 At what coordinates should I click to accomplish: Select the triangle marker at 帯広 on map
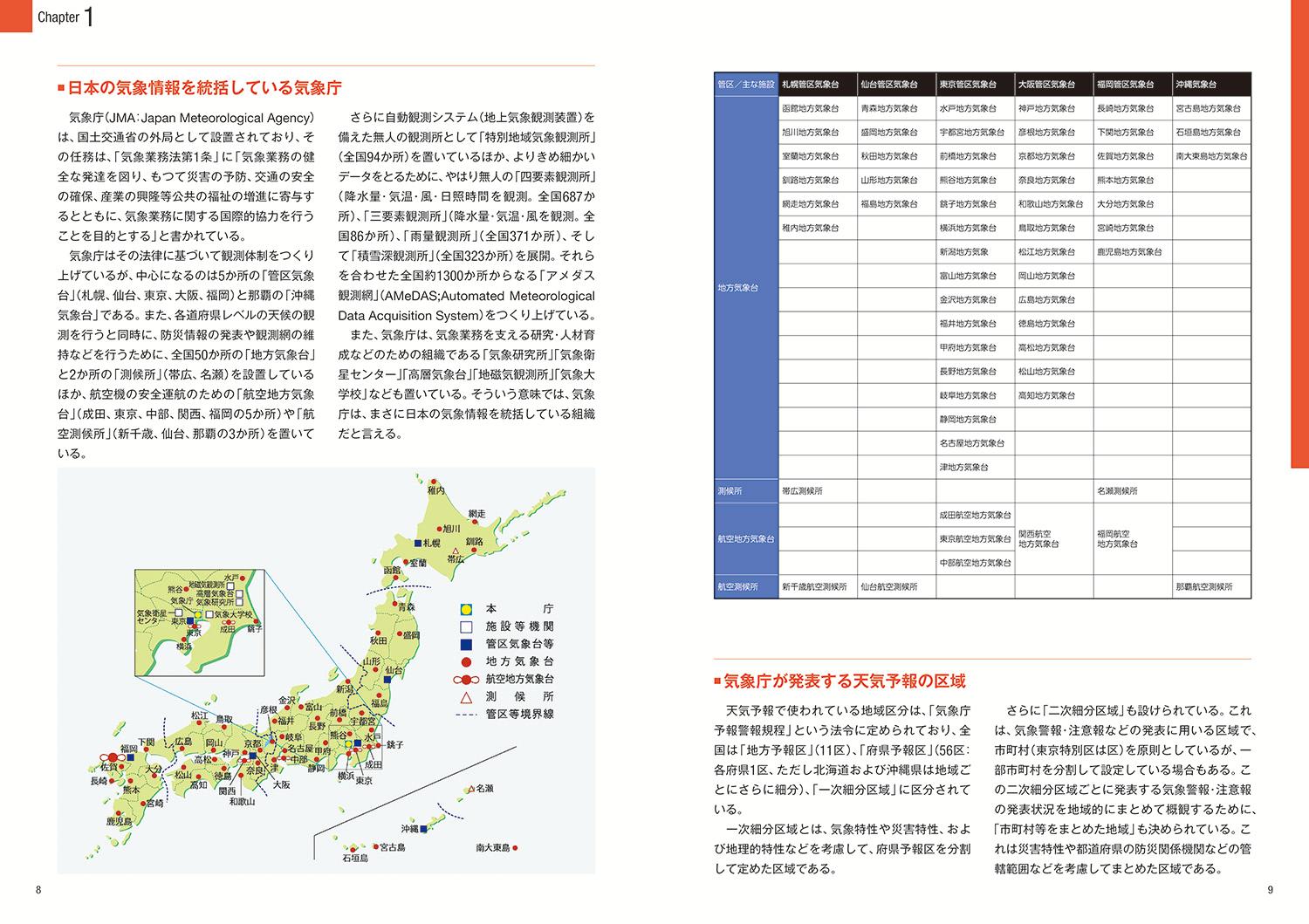point(455,550)
